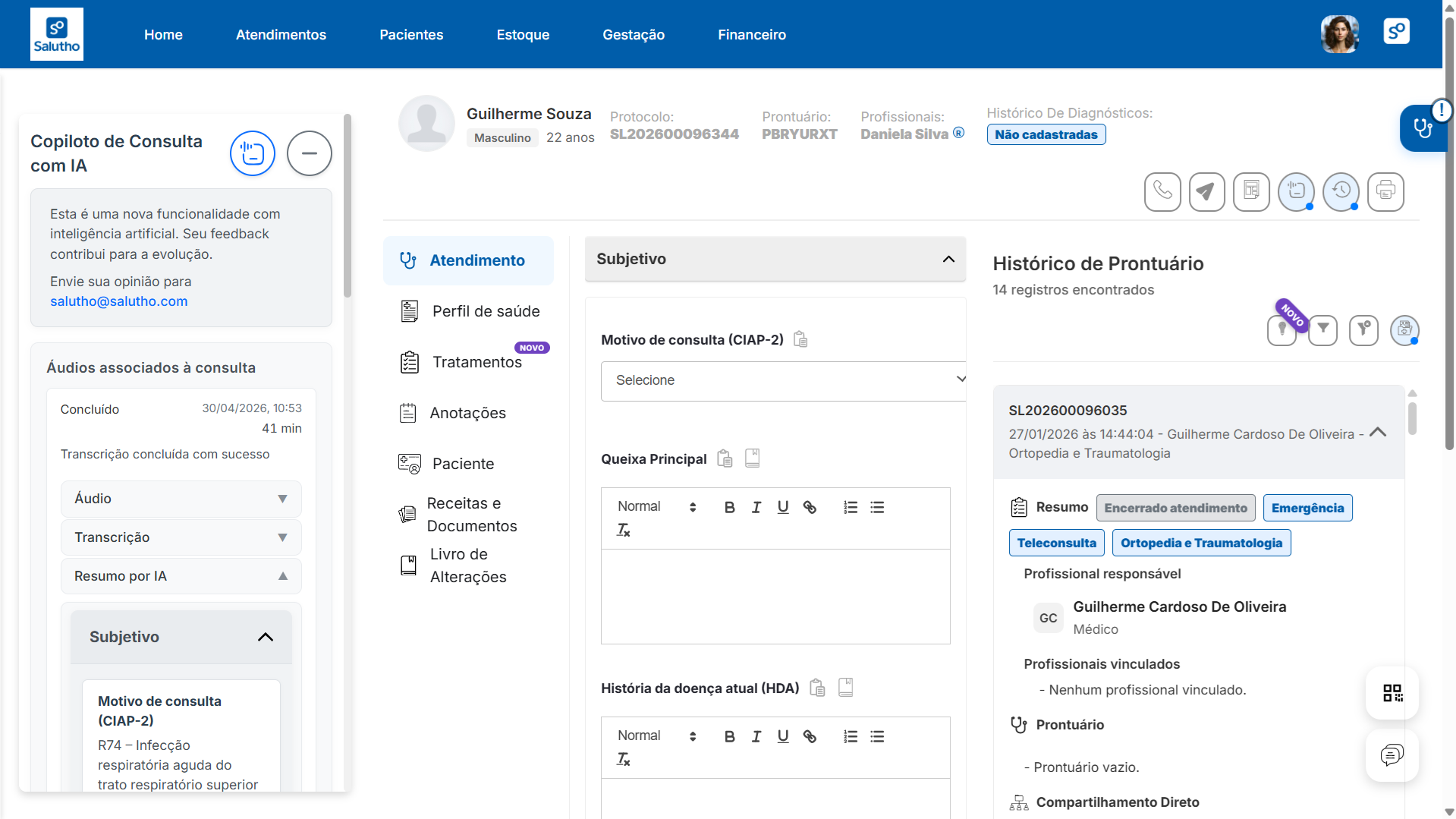Select the Perfil de saúde side tab
The width and height of the screenshot is (1456, 819).
(468, 311)
